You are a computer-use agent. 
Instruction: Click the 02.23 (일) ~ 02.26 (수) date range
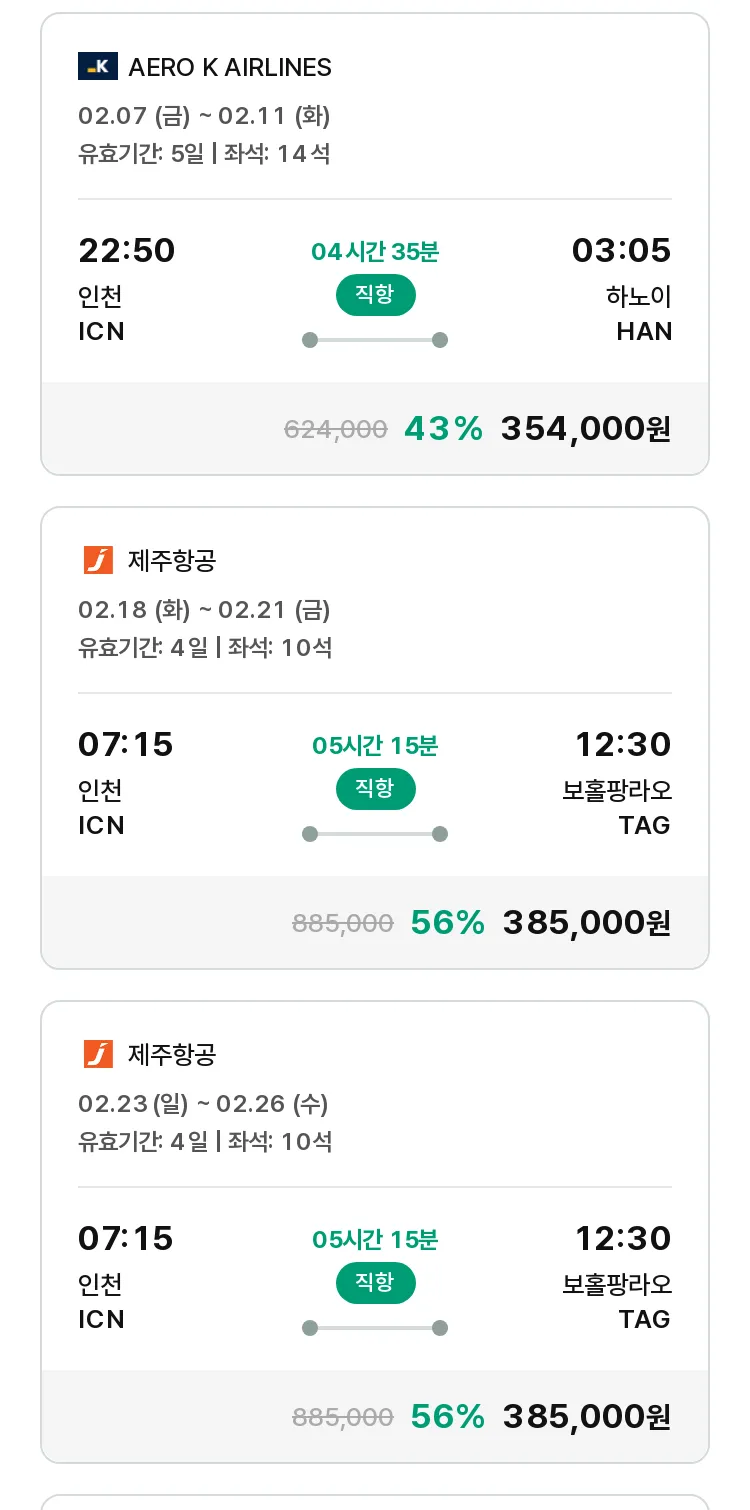(x=203, y=1104)
